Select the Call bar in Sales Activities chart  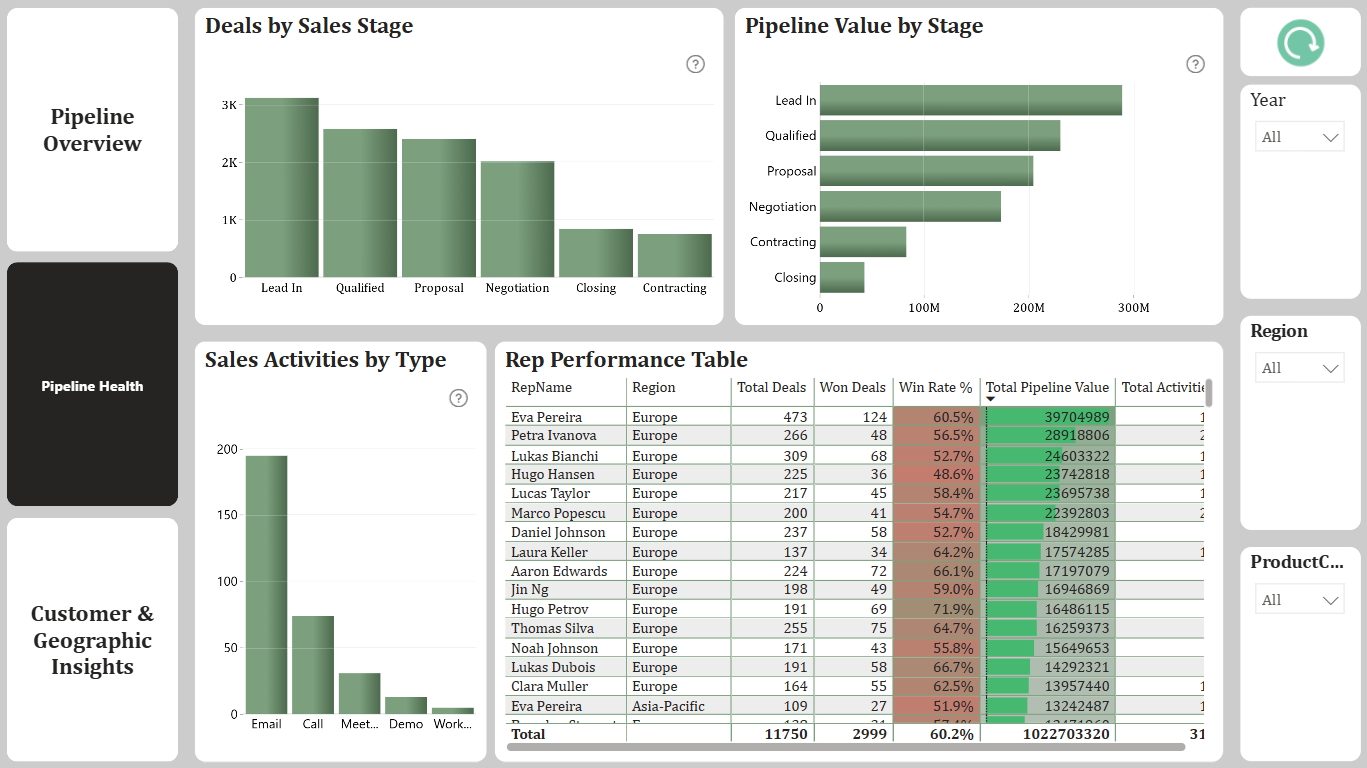[313, 665]
